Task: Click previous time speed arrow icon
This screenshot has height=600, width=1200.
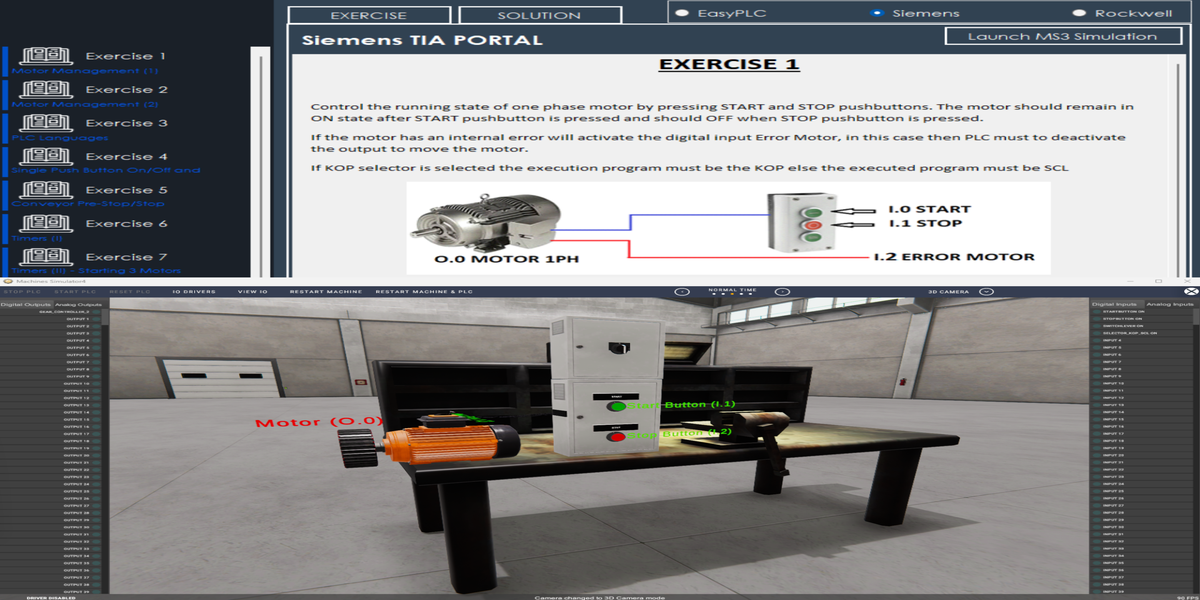Action: coord(682,292)
